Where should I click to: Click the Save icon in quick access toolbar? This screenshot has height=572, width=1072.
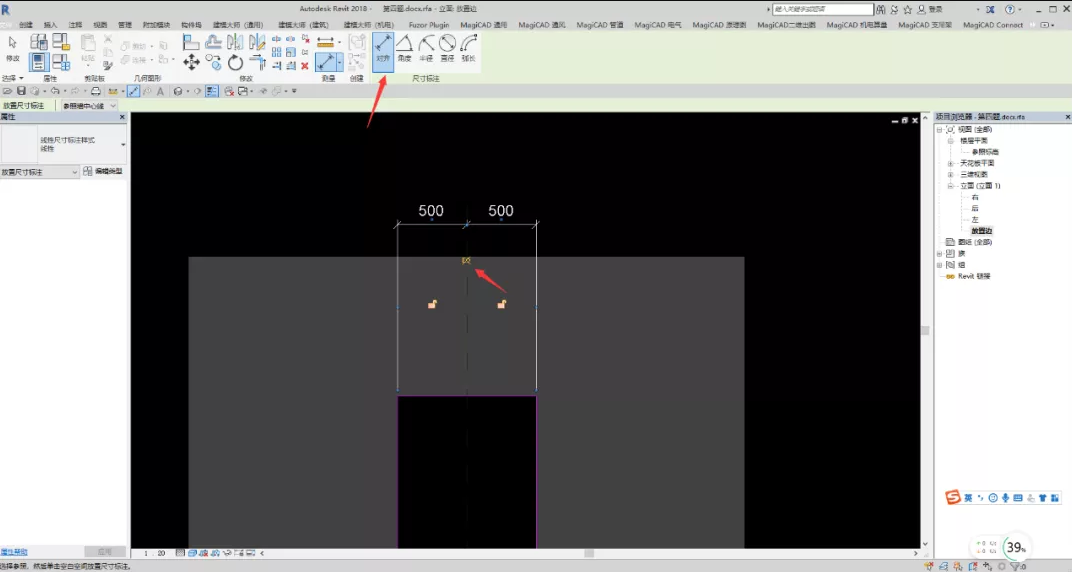coord(21,91)
